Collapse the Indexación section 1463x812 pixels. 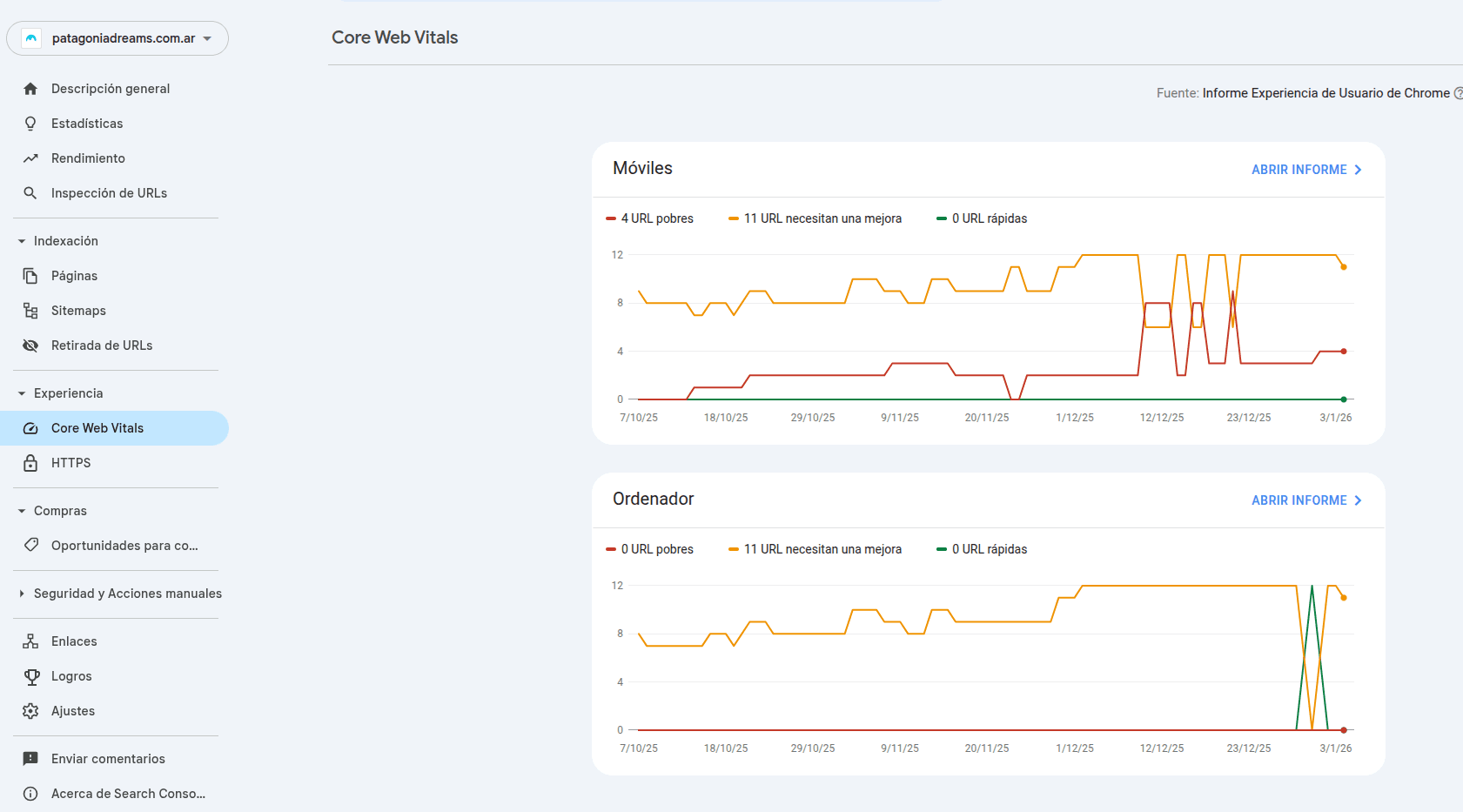point(22,241)
